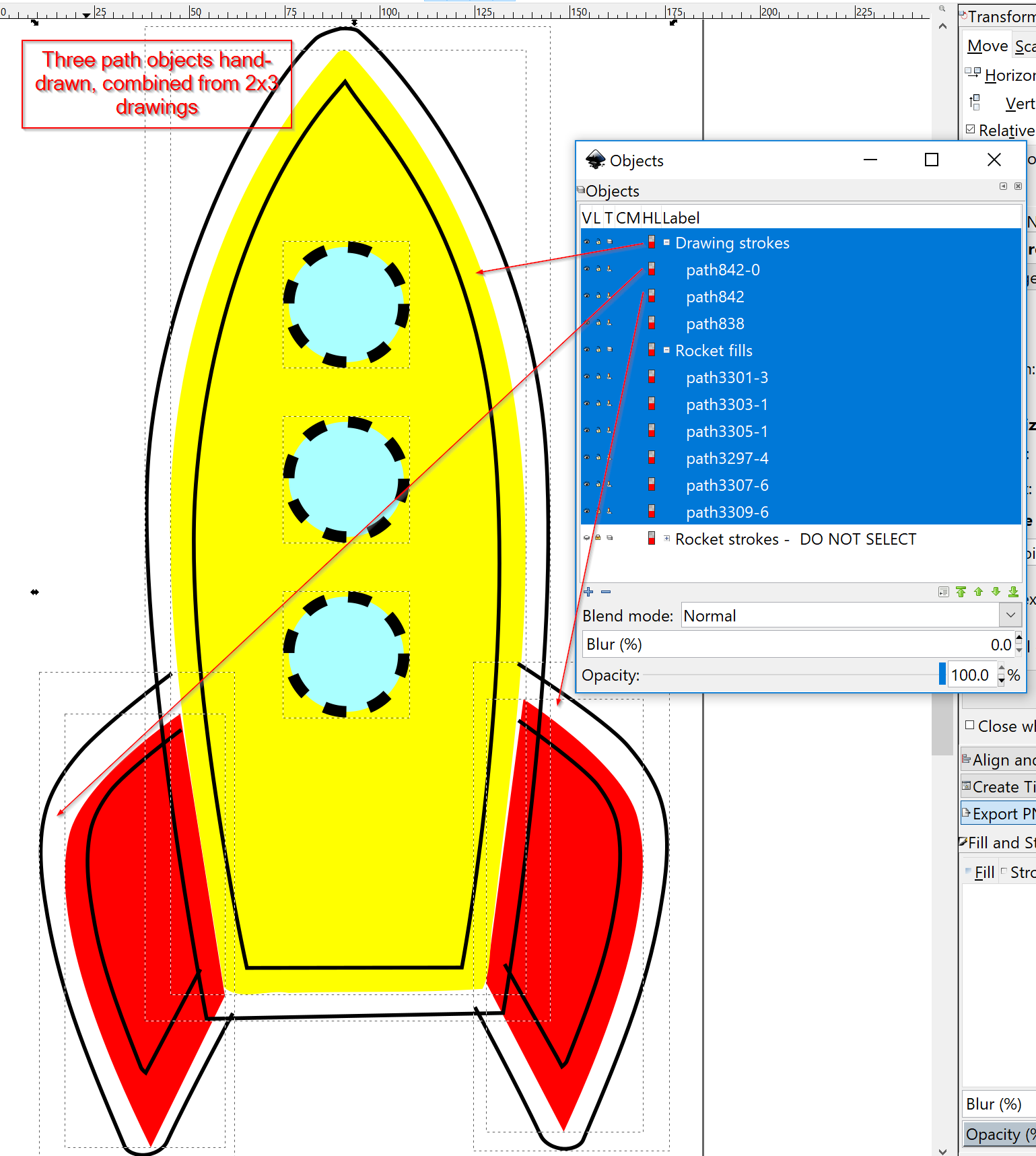Click the remove layer minus icon
The width and height of the screenshot is (1036, 1156).
[x=606, y=592]
